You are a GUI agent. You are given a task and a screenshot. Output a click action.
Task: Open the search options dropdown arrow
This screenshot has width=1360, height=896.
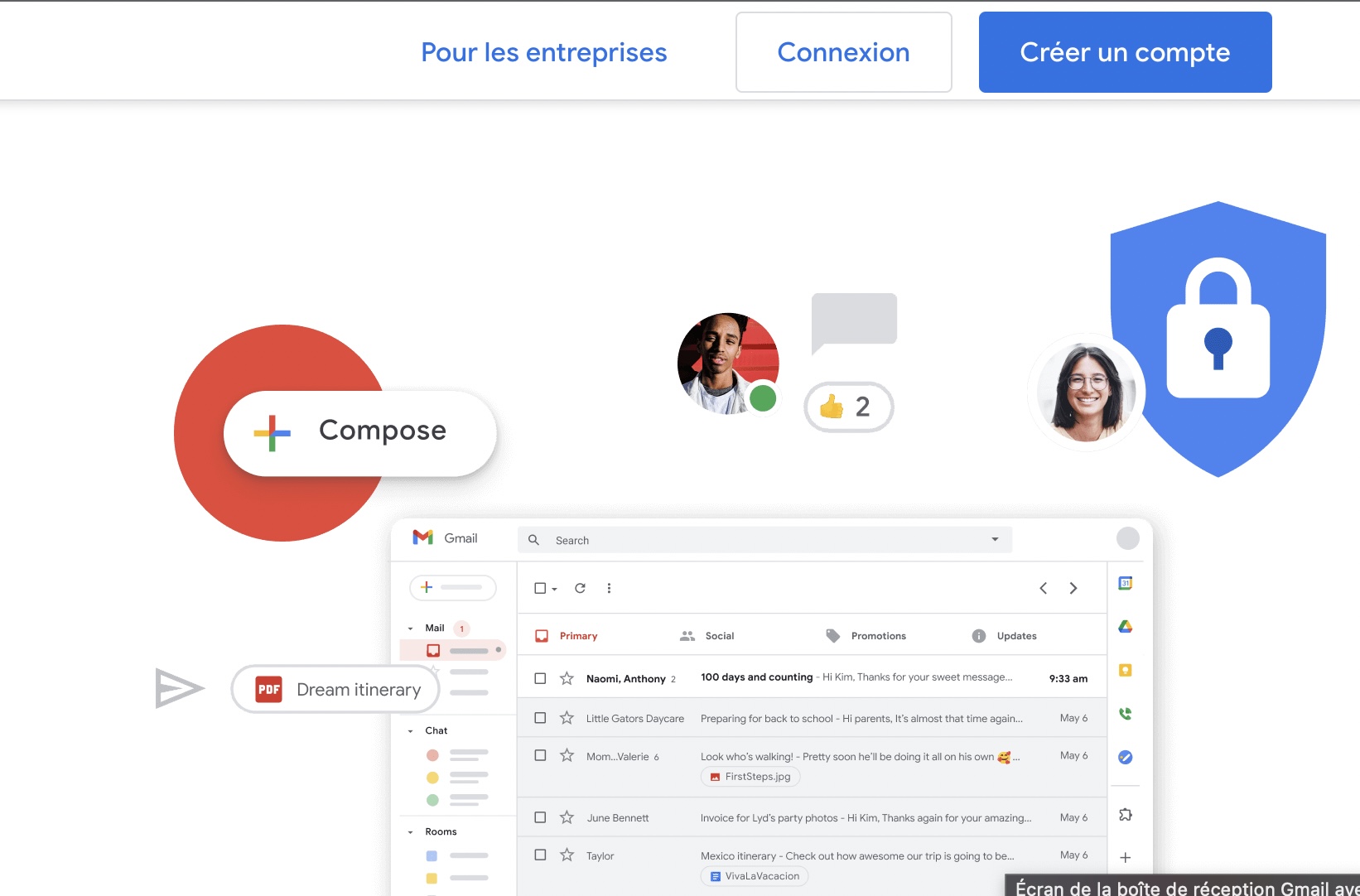click(995, 539)
